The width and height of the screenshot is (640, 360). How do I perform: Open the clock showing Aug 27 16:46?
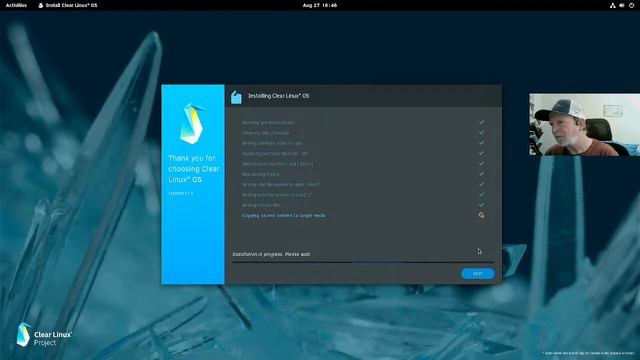coord(320,5)
